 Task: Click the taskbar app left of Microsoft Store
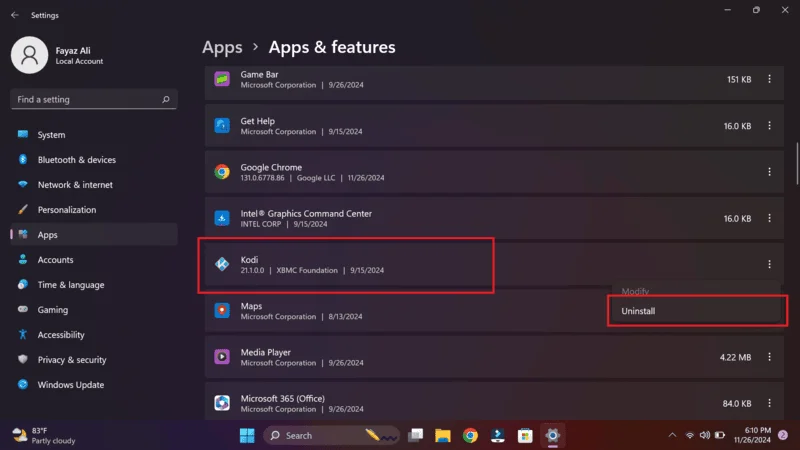point(497,435)
